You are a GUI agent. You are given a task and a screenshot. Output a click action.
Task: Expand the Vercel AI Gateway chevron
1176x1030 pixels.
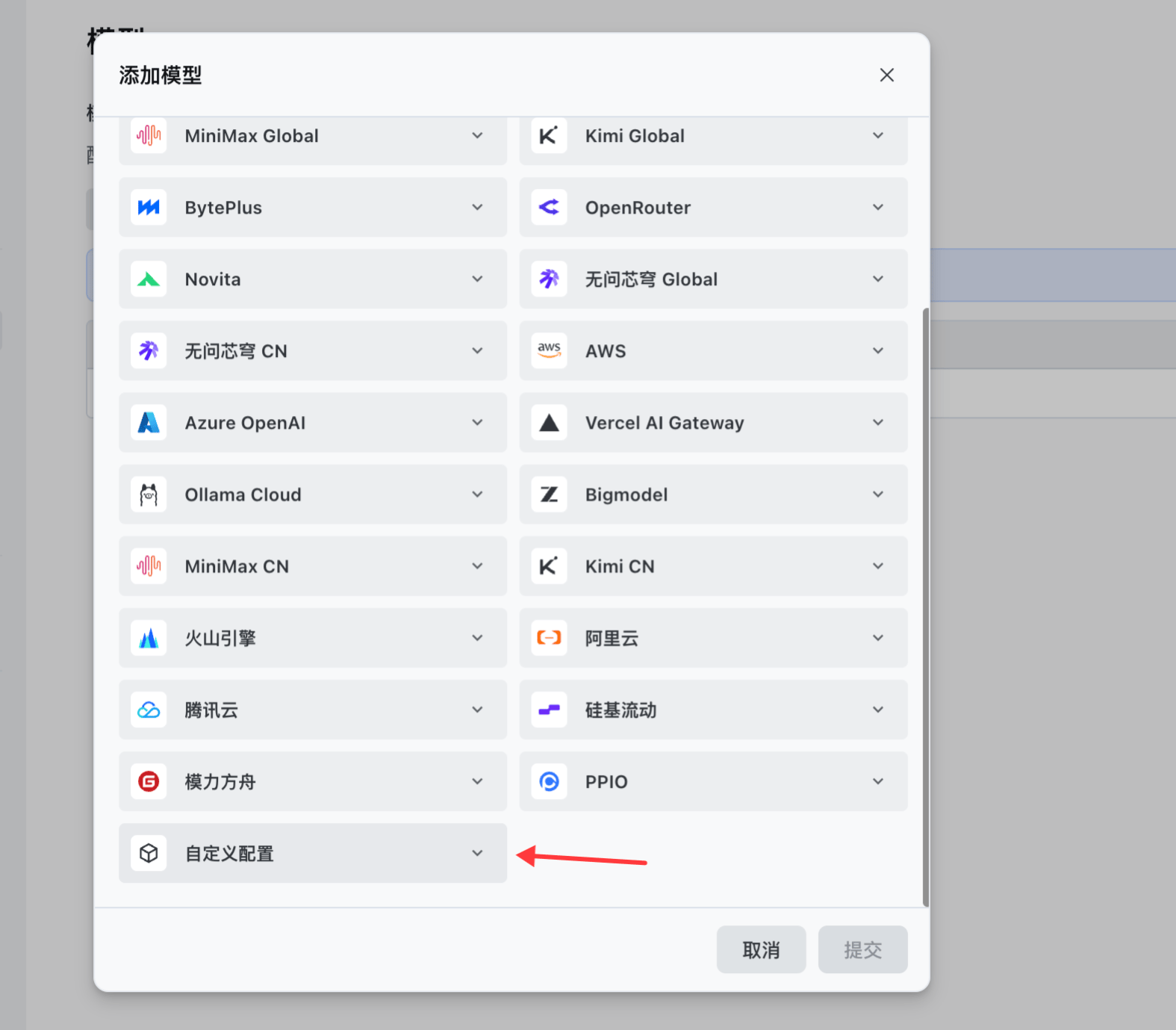pyautogui.click(x=878, y=423)
